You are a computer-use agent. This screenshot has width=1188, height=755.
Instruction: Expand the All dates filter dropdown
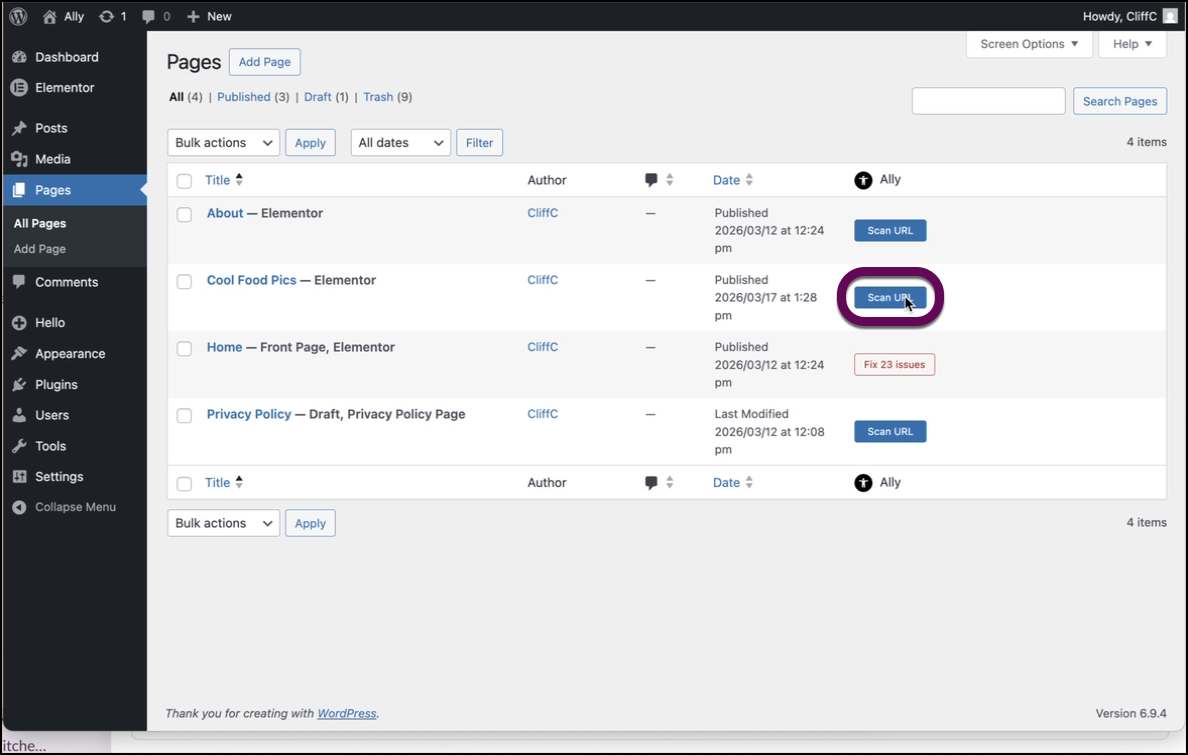click(x=400, y=143)
